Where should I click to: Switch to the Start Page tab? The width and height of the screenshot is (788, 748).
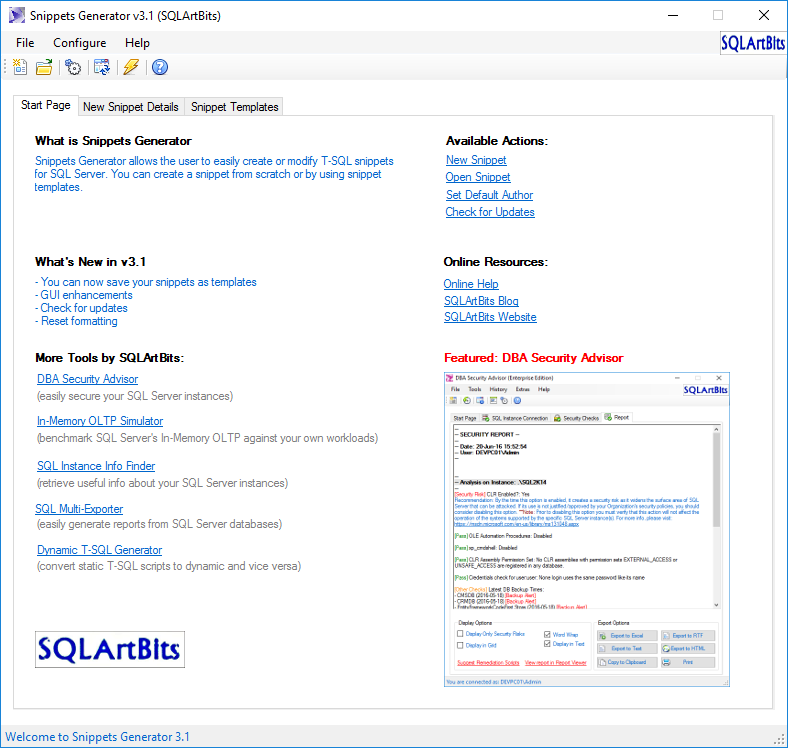(46, 105)
